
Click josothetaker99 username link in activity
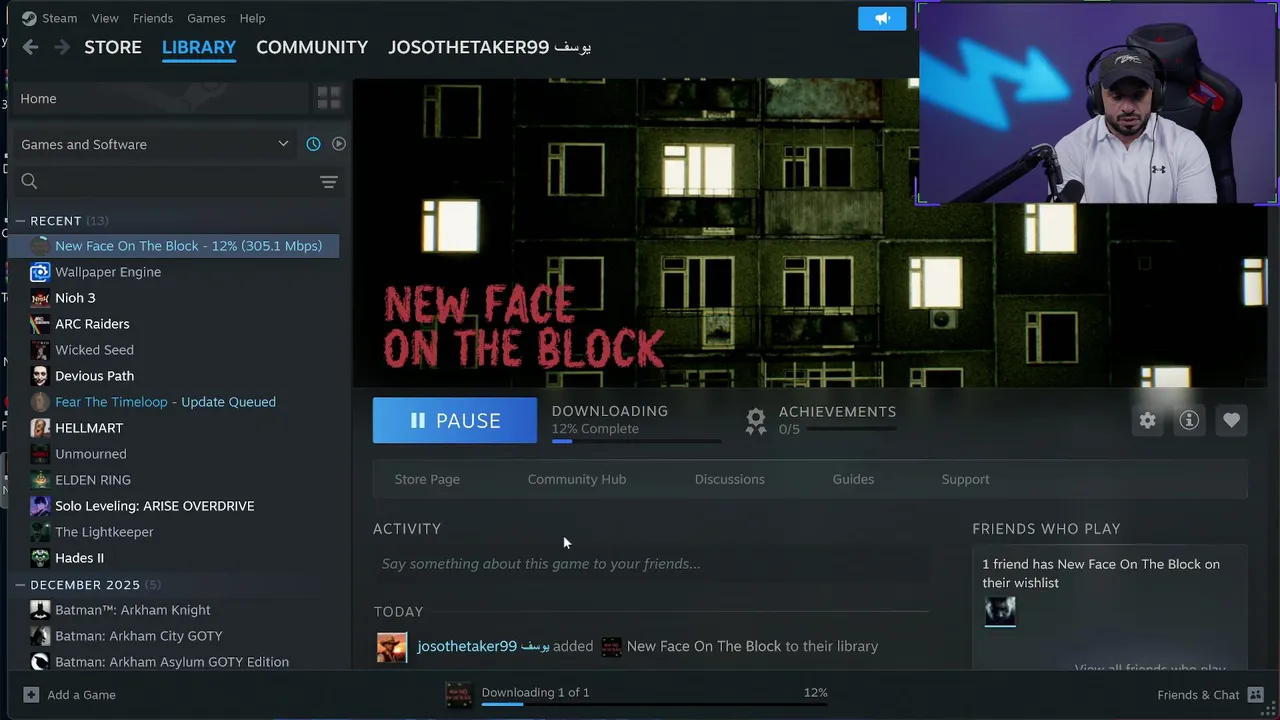pyautogui.click(x=483, y=646)
